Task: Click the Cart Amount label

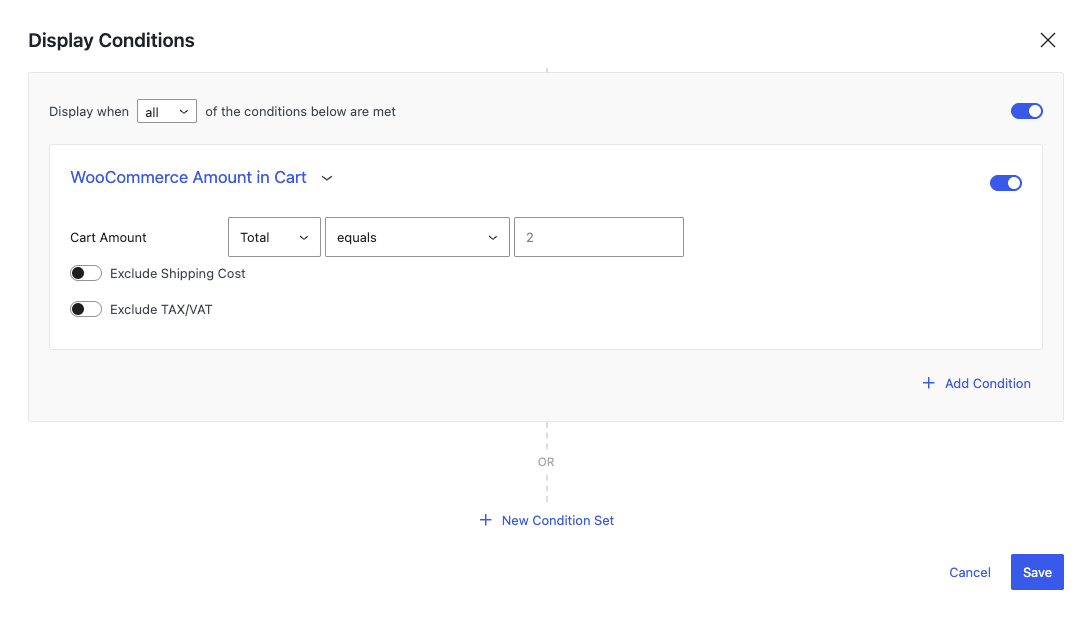Action: (109, 237)
